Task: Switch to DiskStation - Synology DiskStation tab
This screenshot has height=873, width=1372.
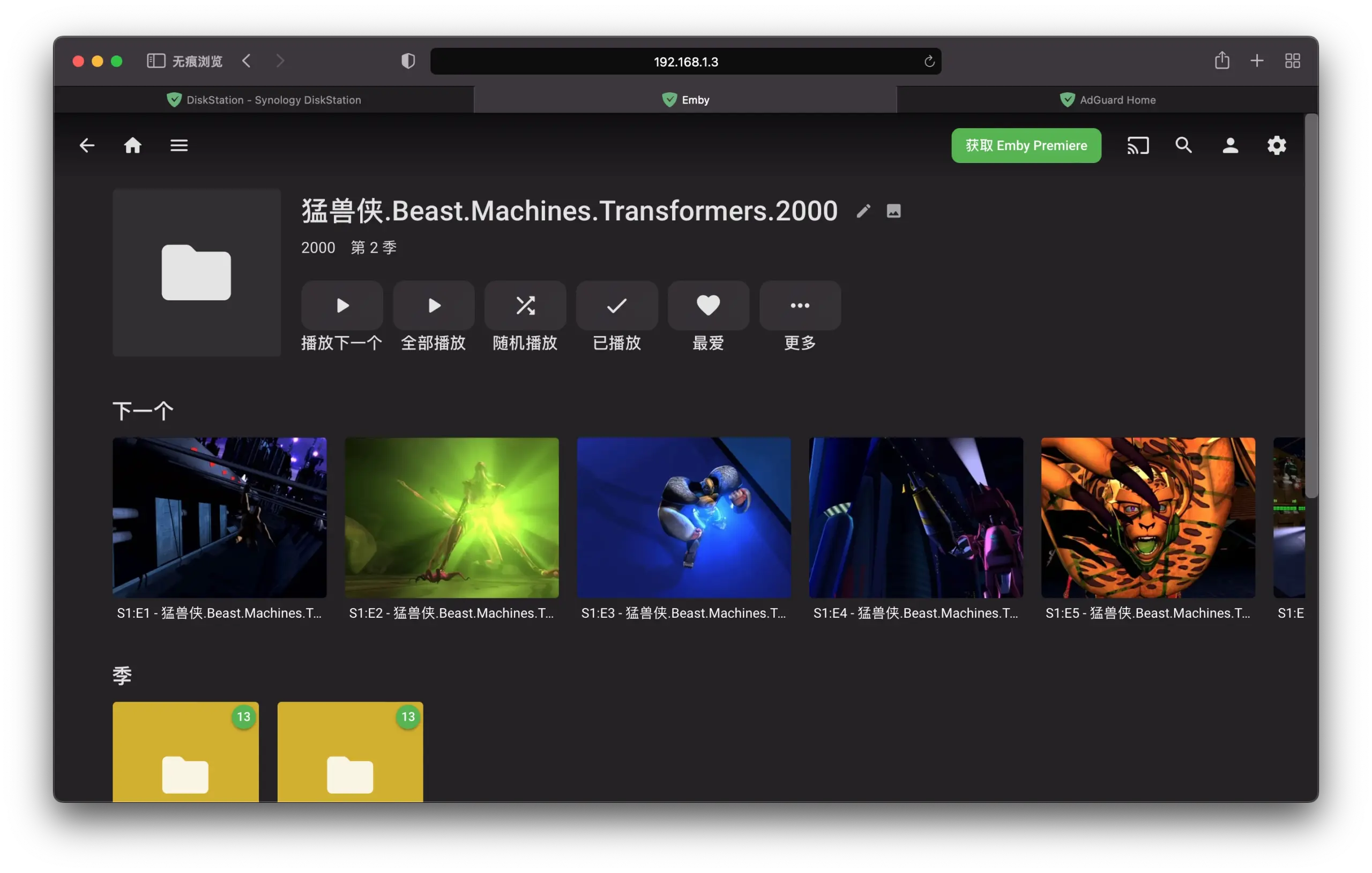Action: pos(264,100)
